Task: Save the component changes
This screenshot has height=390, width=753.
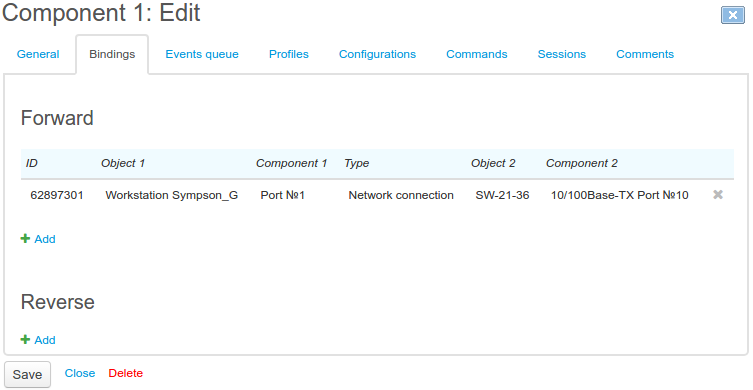Action: (x=27, y=374)
